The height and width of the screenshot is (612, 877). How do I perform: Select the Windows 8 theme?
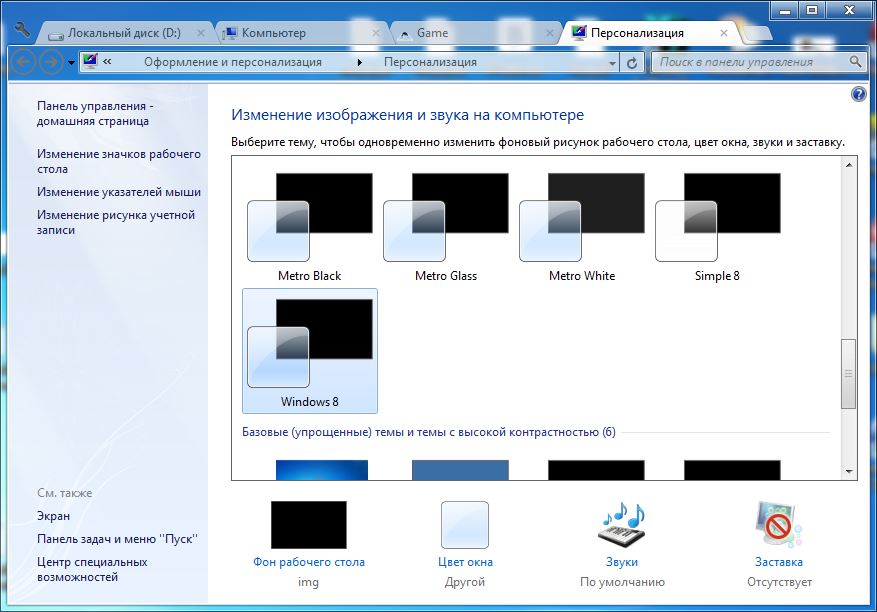[309, 351]
